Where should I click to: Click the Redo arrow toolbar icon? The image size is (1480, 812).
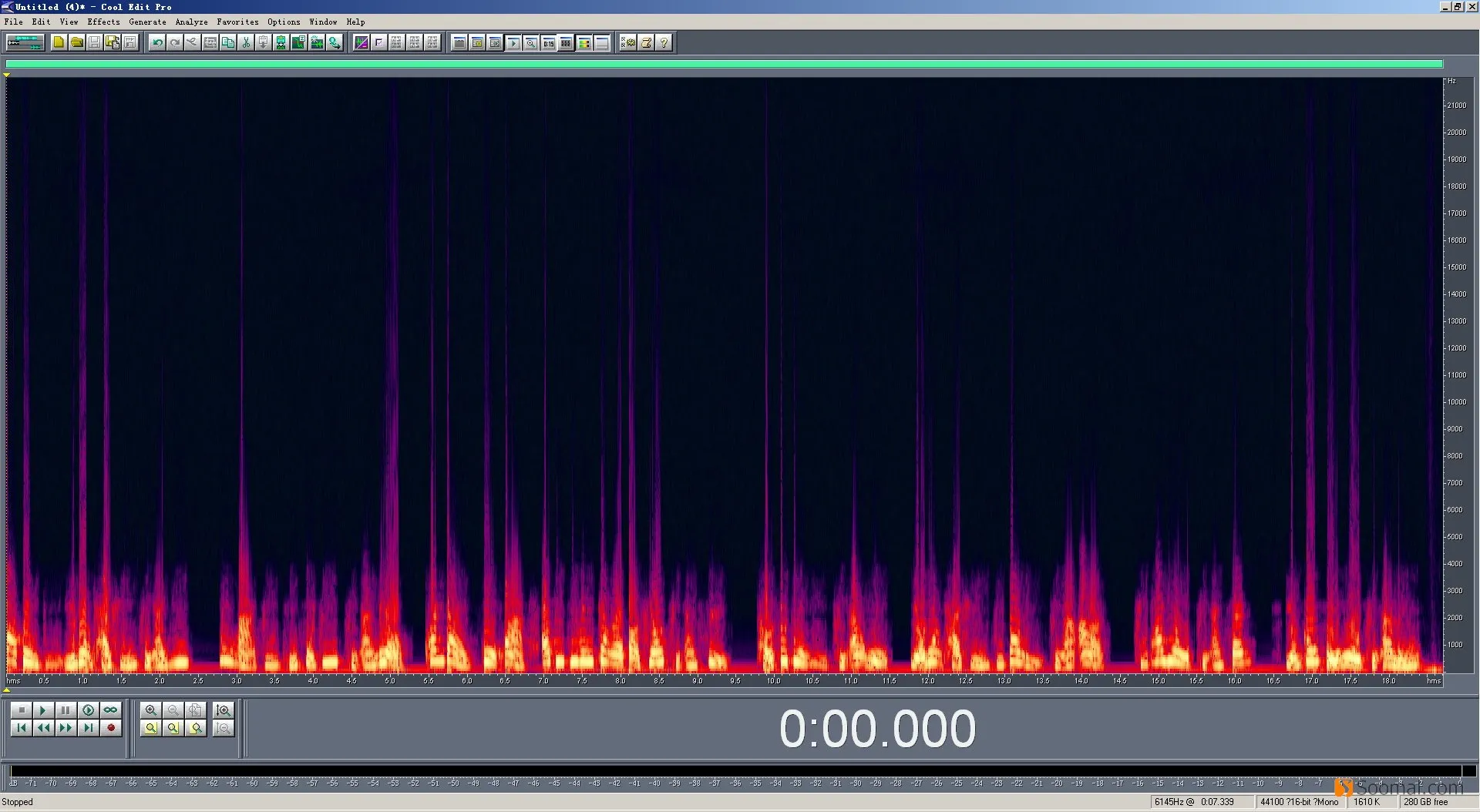point(175,42)
